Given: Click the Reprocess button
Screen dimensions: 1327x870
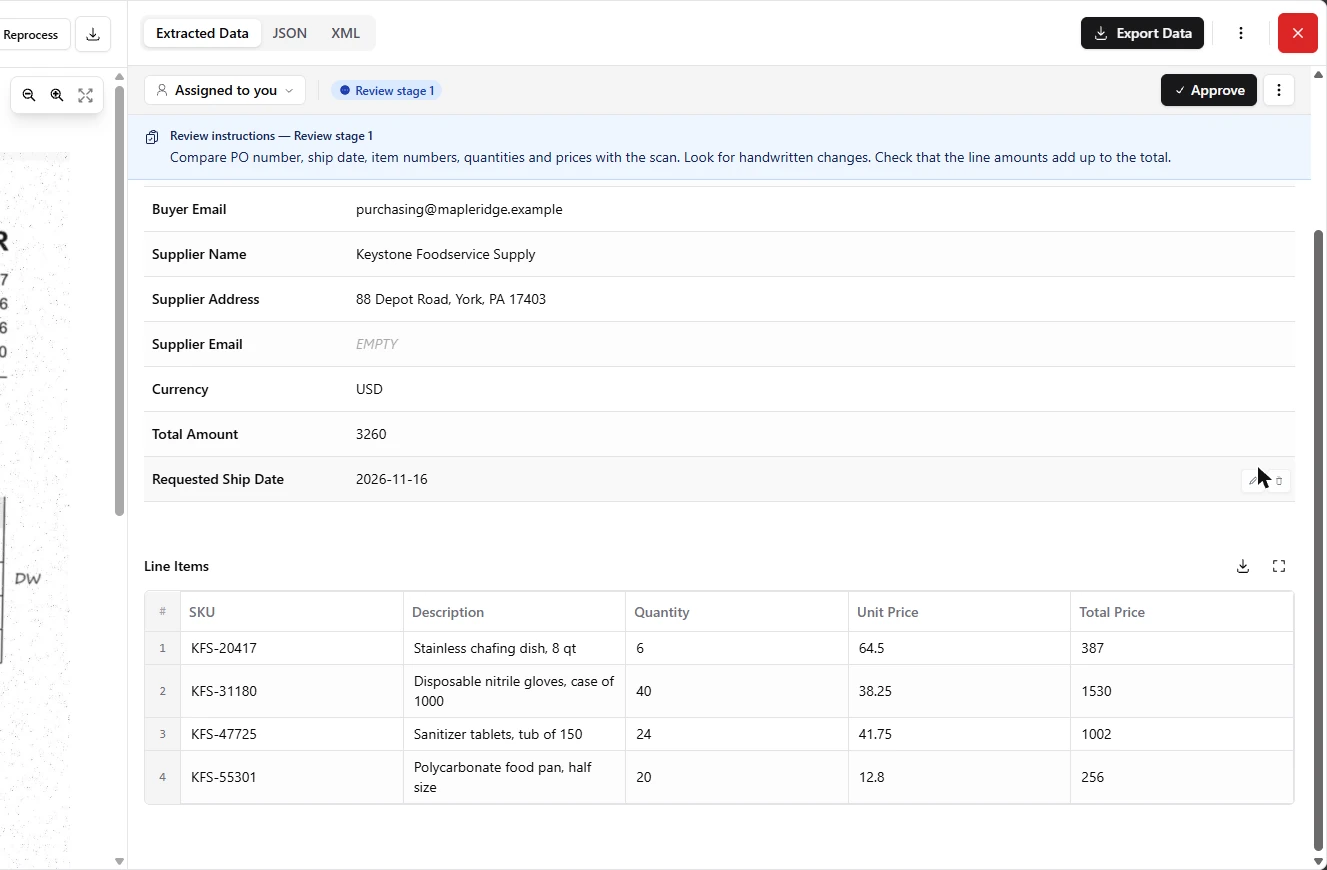Looking at the screenshot, I should [31, 34].
